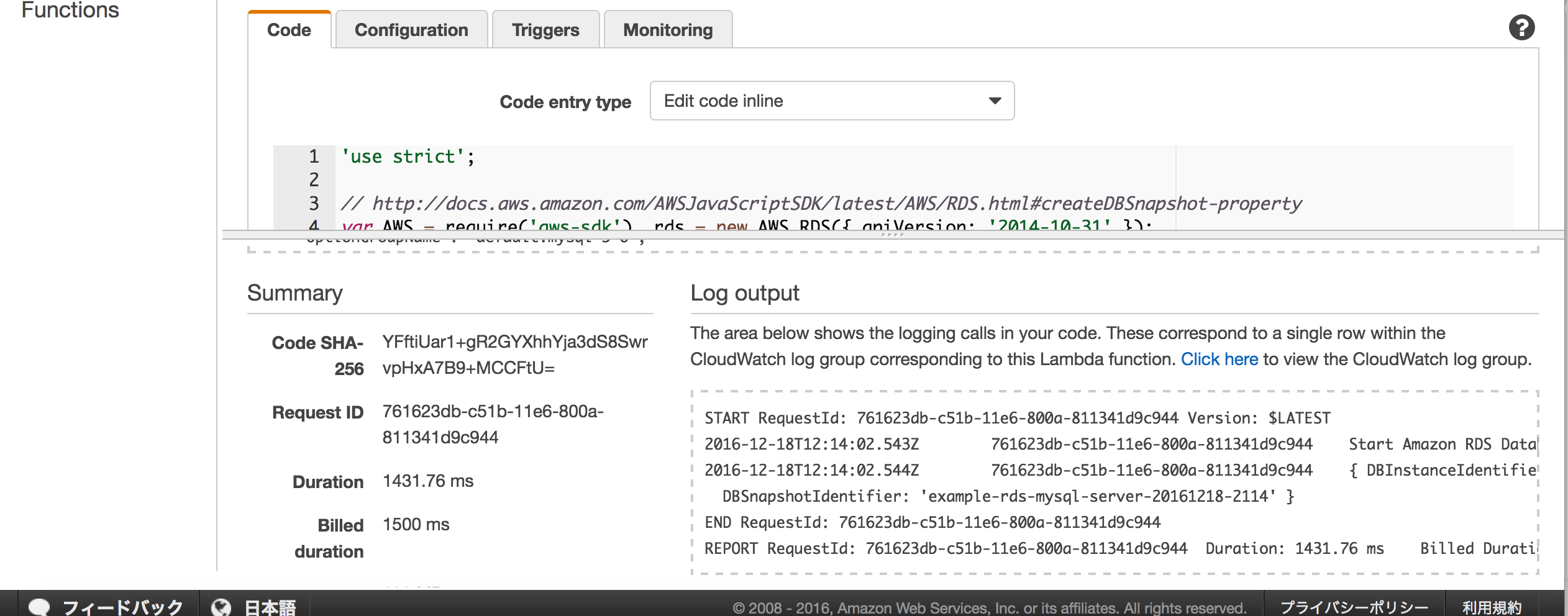
Task: Open the 利用規約 footer link
Action: click(x=1492, y=607)
